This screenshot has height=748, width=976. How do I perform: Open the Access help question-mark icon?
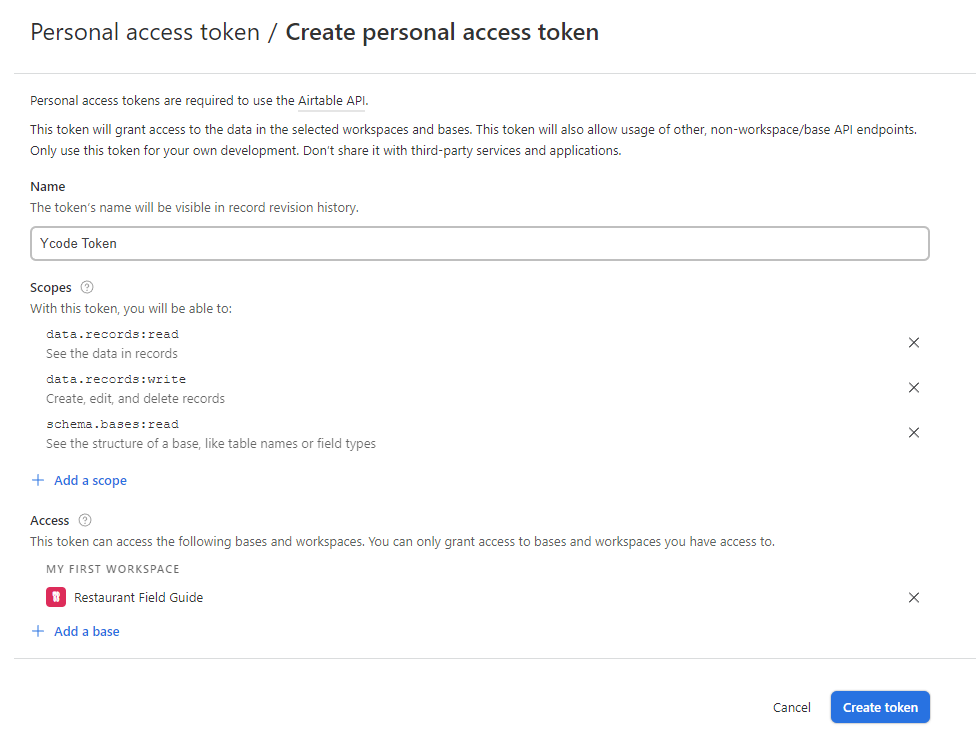click(x=85, y=520)
